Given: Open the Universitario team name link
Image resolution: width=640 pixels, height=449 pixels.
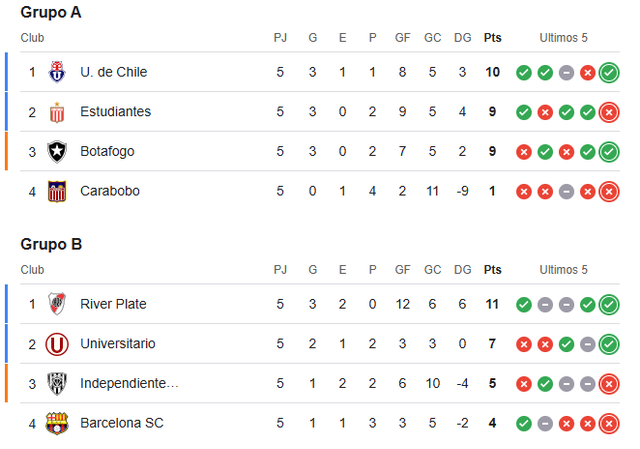Looking at the screenshot, I should [118, 343].
